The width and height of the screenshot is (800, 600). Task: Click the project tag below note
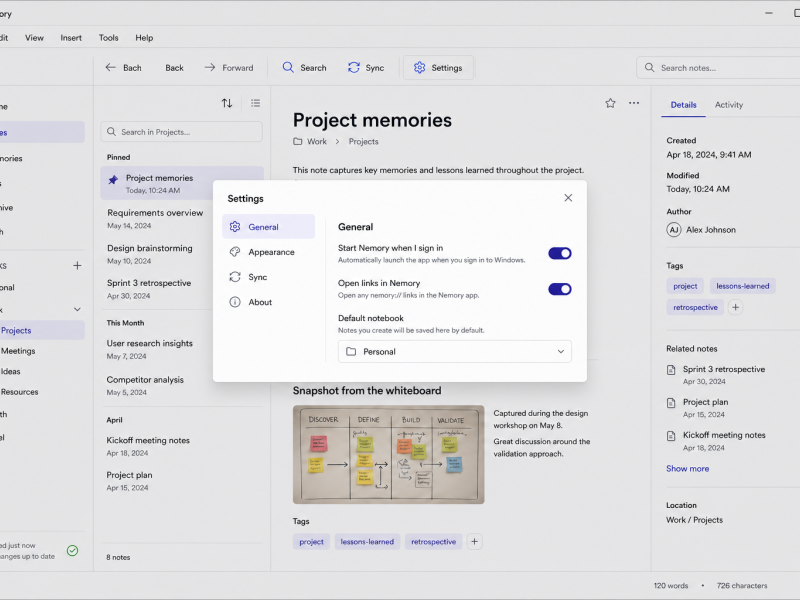tap(311, 541)
